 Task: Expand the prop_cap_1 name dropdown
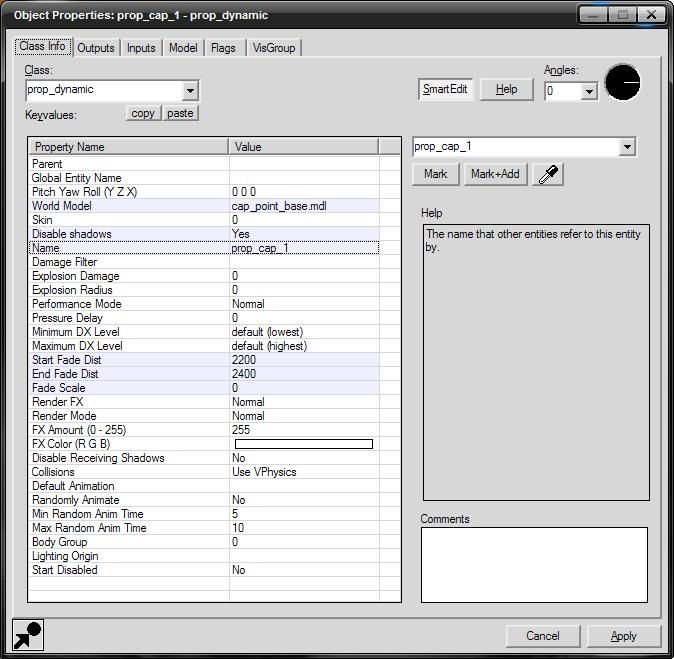[627, 147]
